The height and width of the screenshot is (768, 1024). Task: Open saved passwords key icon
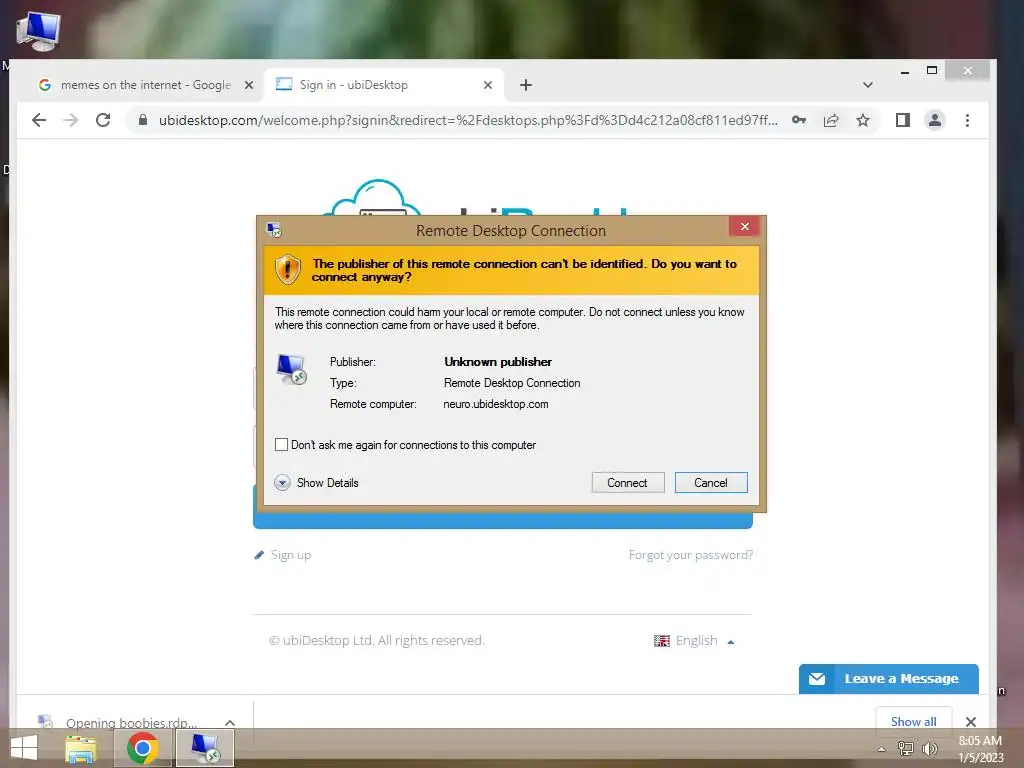click(x=799, y=120)
